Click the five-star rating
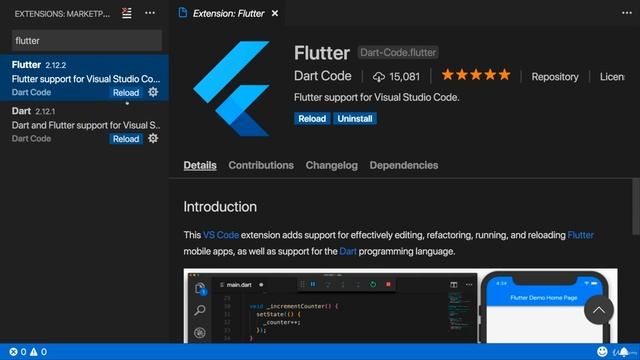The image size is (640, 360). (x=476, y=75)
